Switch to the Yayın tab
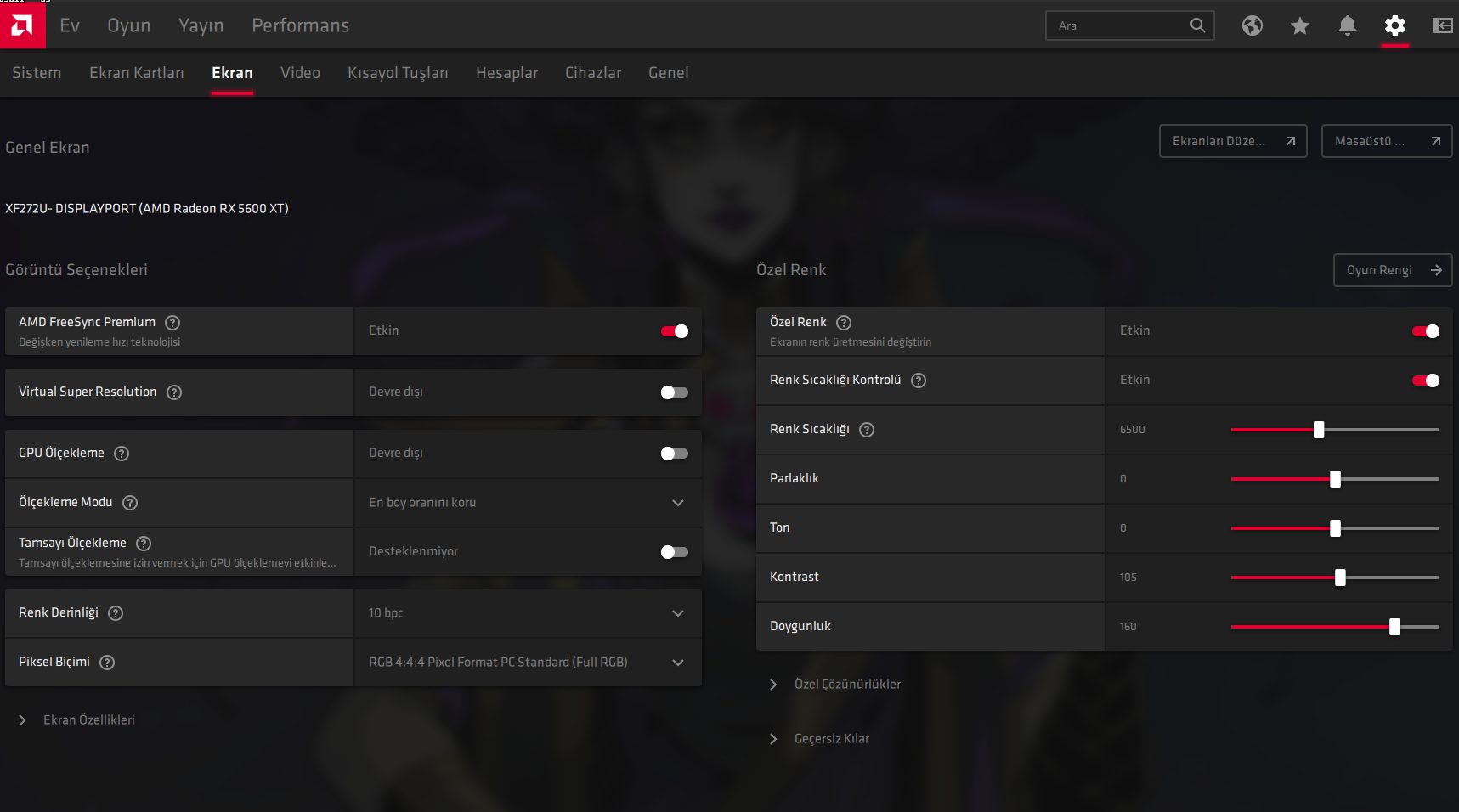The image size is (1459, 812). (x=201, y=25)
